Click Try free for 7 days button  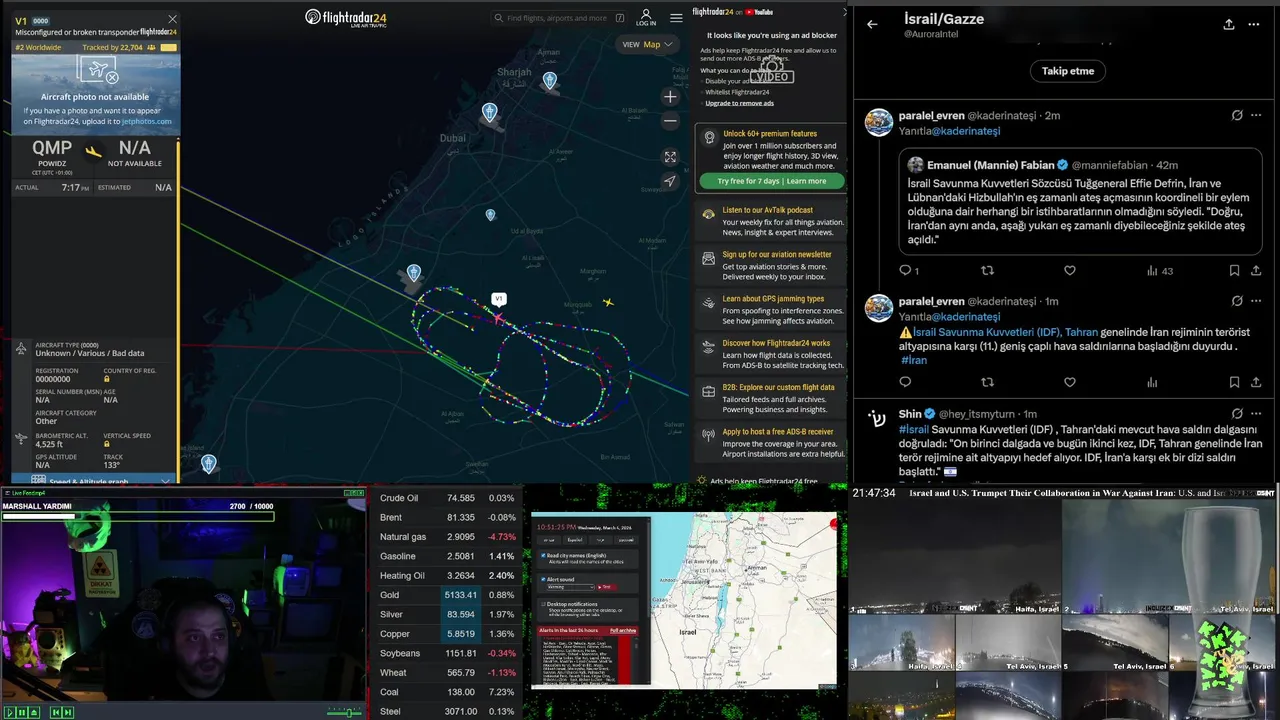point(771,181)
